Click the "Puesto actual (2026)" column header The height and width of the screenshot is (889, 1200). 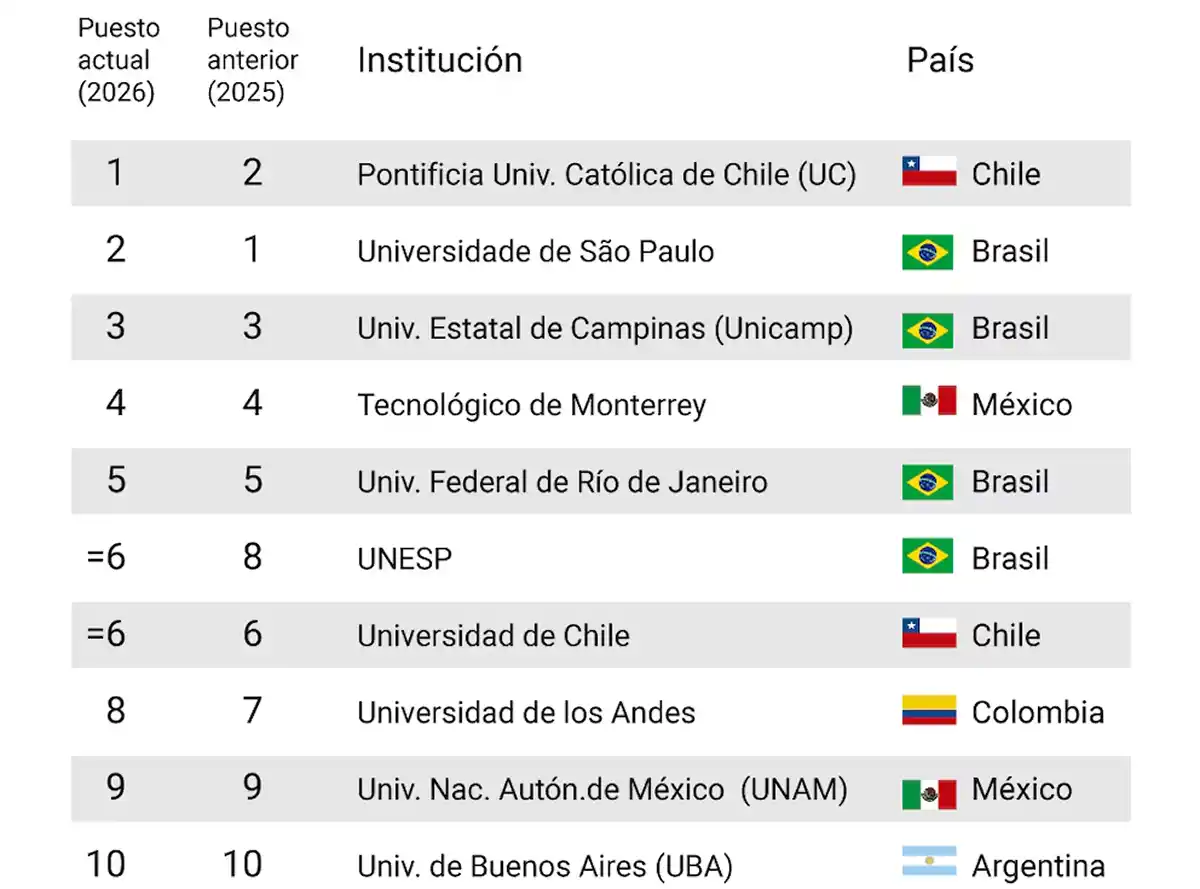(118, 60)
